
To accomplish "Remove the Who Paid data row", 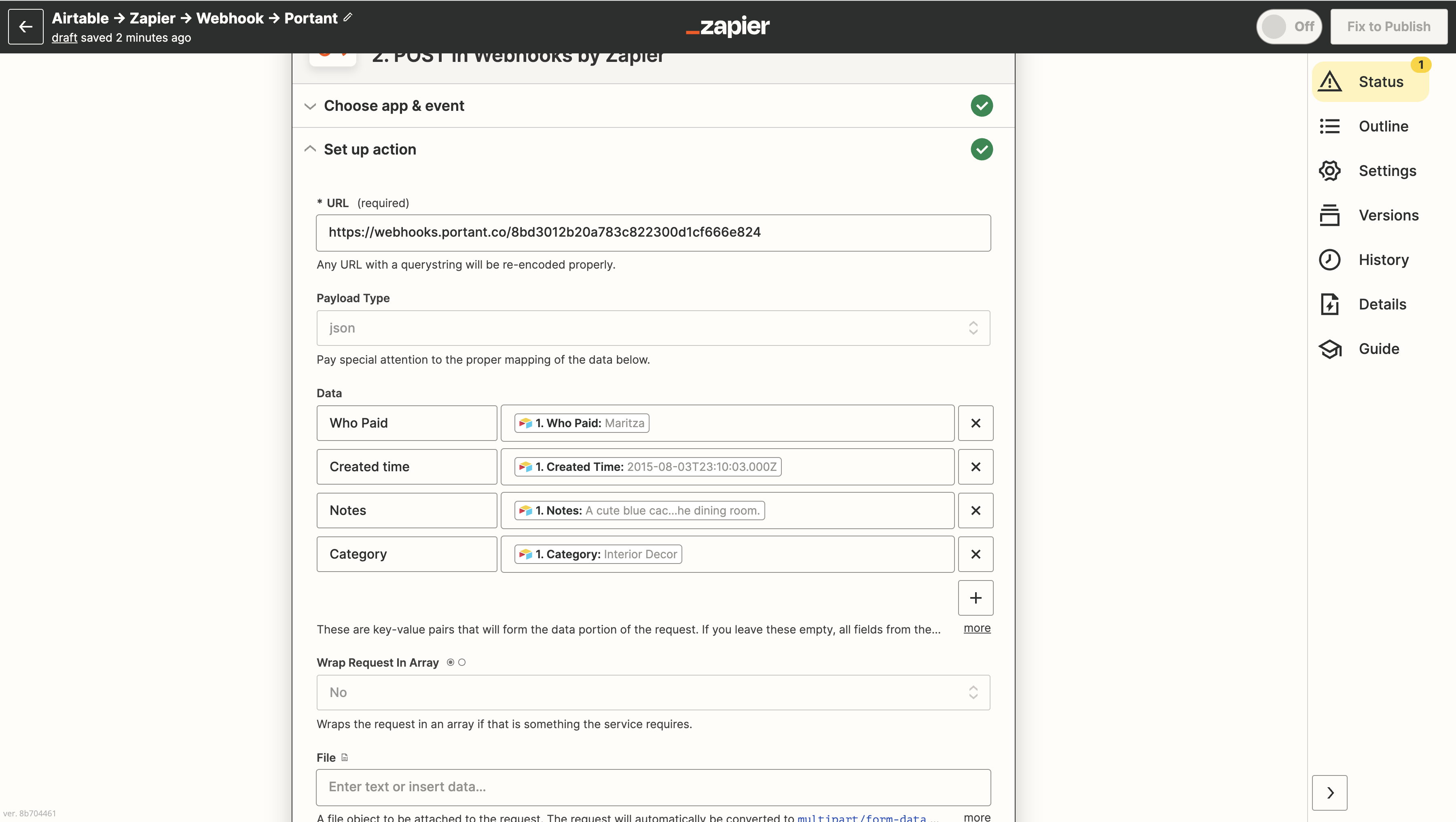I will point(975,423).
